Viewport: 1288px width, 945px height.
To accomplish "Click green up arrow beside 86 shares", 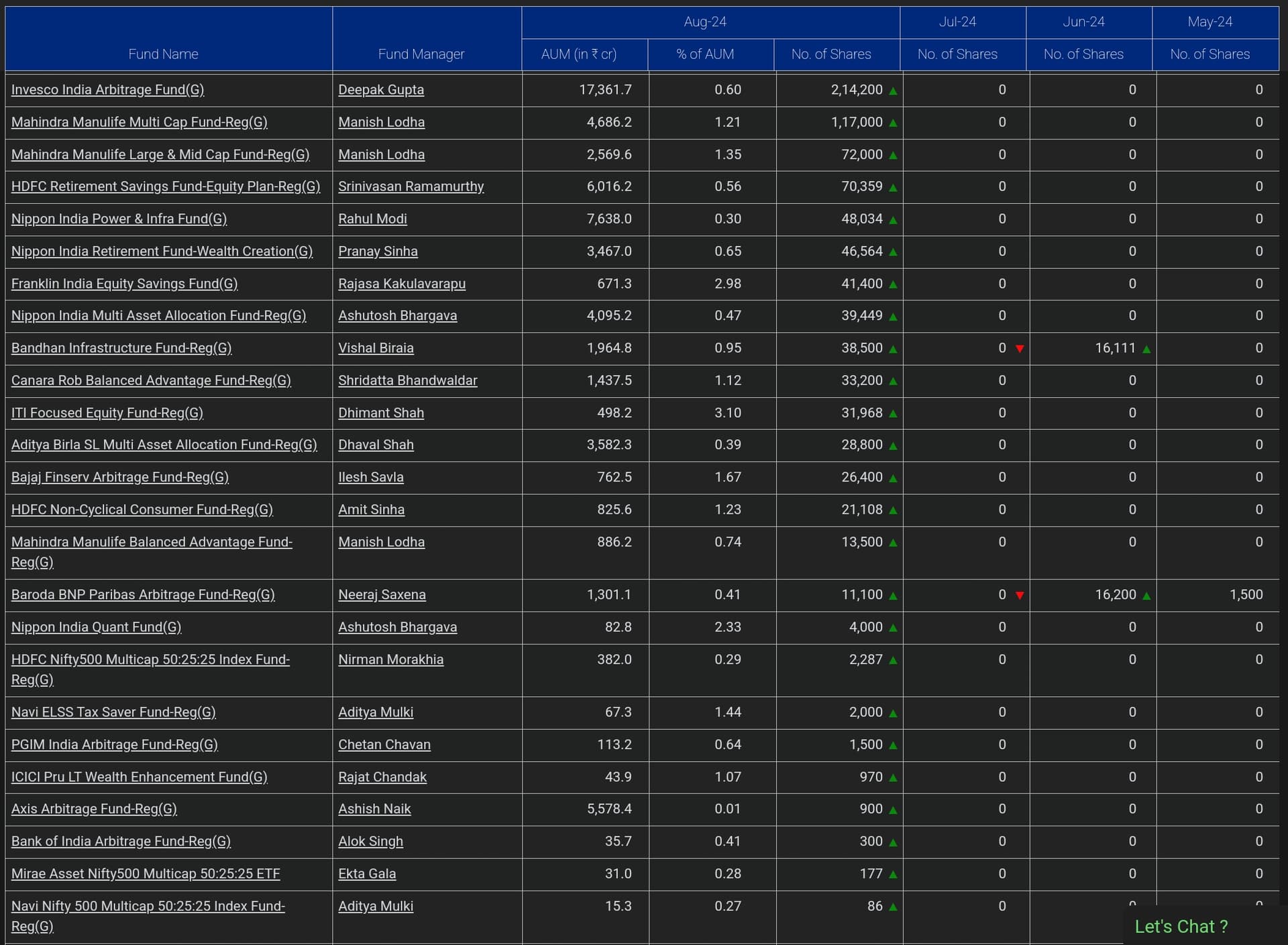I will click(x=893, y=907).
